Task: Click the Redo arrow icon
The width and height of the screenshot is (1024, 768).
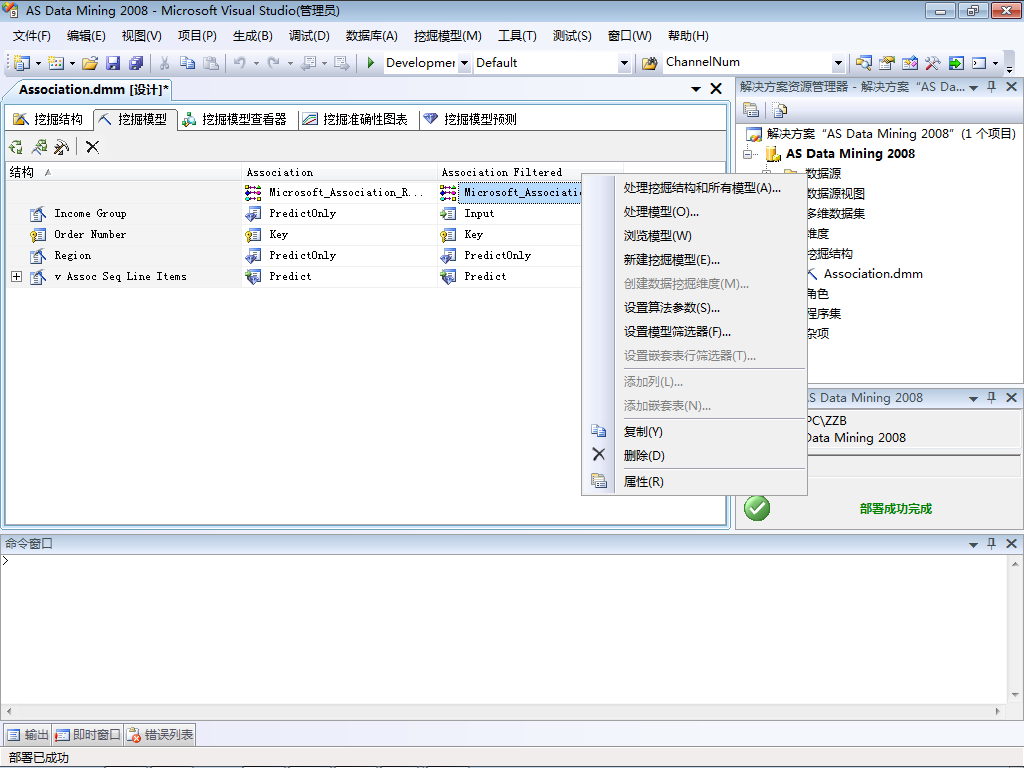Action: [x=274, y=63]
